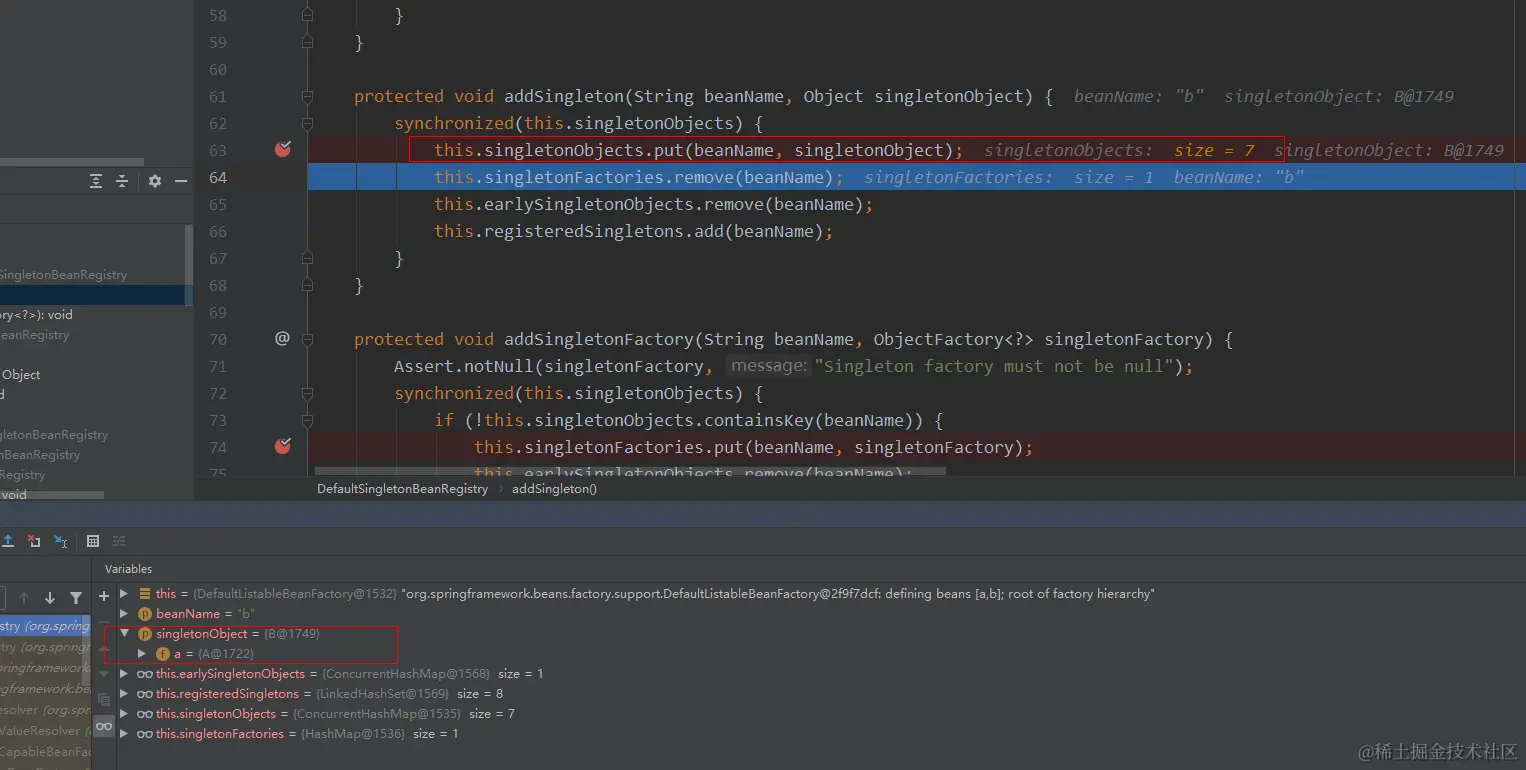Screen dimensions: 1526x770
Task: Click the 'size = 7' inline debug hint
Action: pyautogui.click(x=1214, y=151)
